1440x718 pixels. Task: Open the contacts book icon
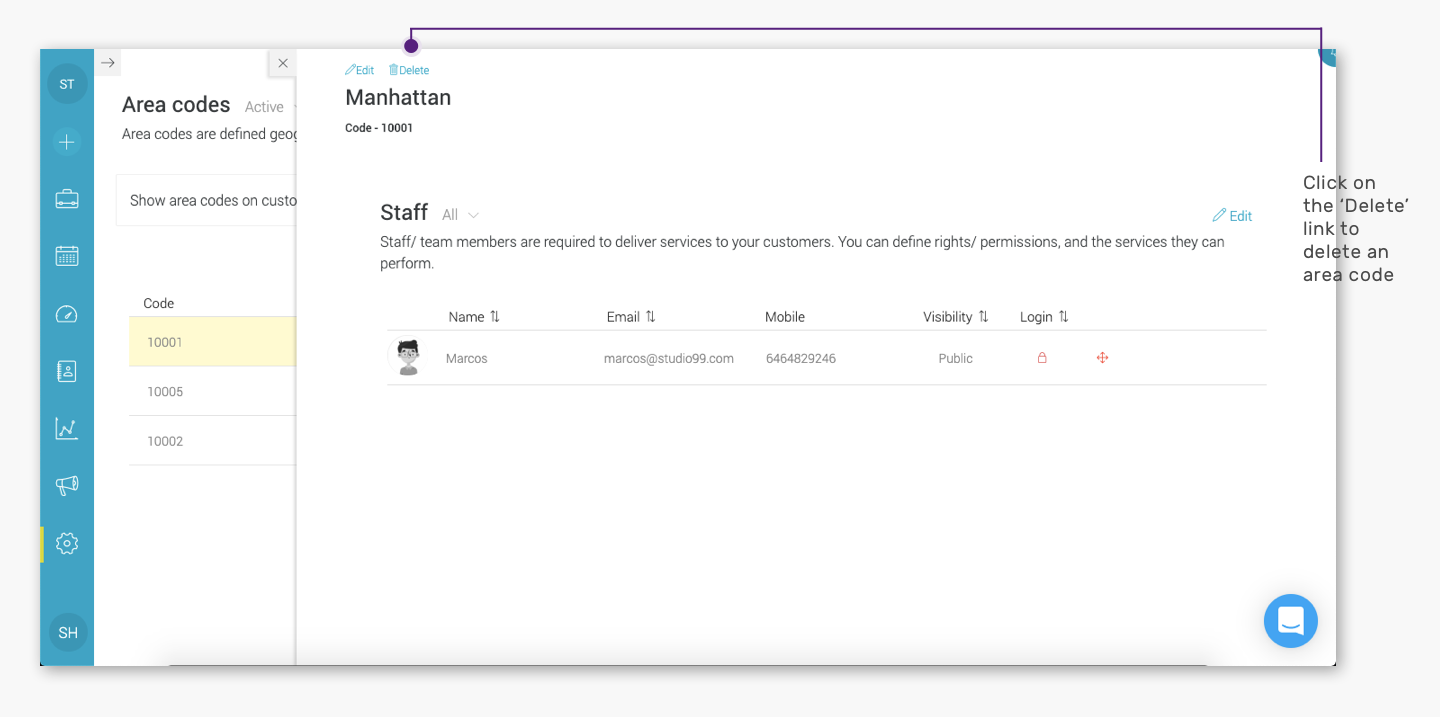[67, 371]
